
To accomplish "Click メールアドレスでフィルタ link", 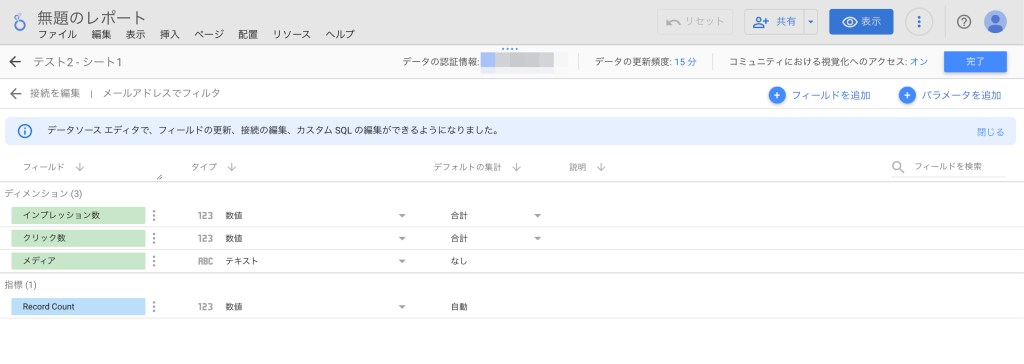I will click(161, 93).
